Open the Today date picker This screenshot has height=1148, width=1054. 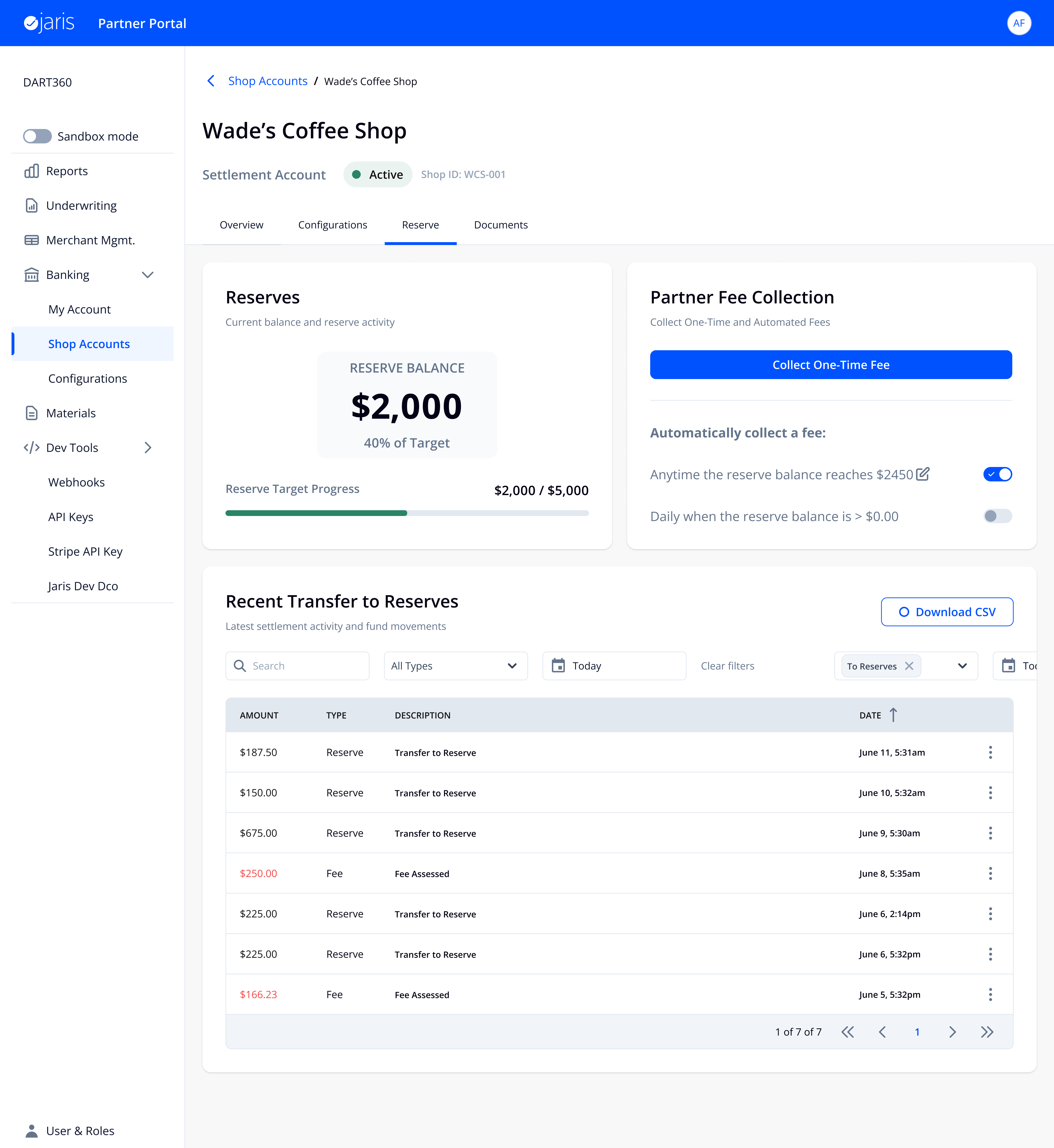(x=614, y=666)
